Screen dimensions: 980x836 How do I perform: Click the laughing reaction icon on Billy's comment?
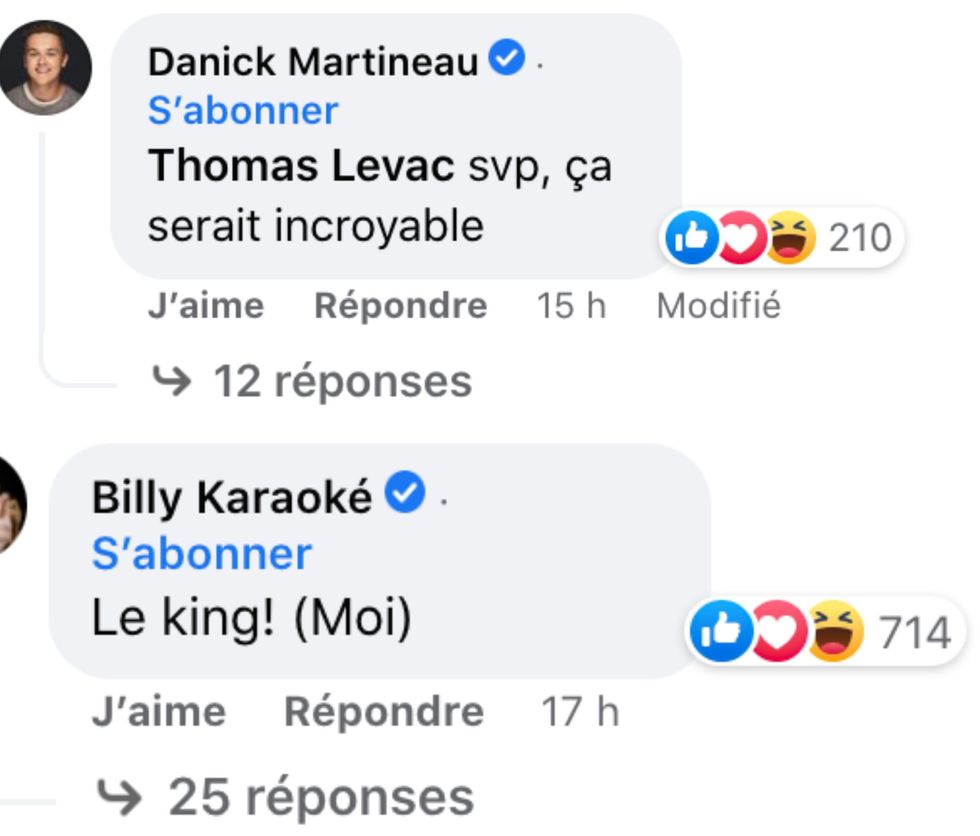(835, 633)
